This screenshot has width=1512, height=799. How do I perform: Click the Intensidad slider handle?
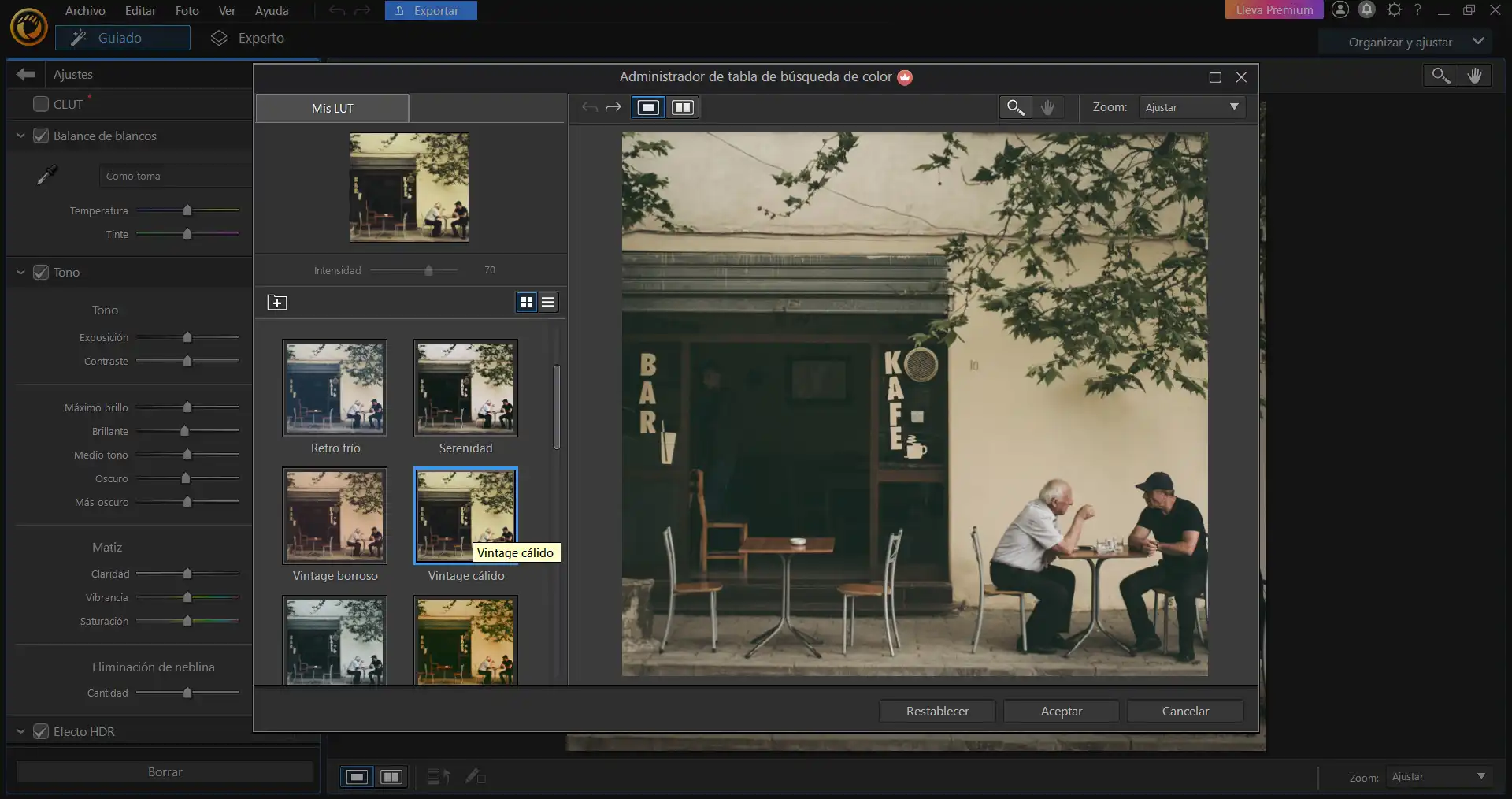coord(428,271)
